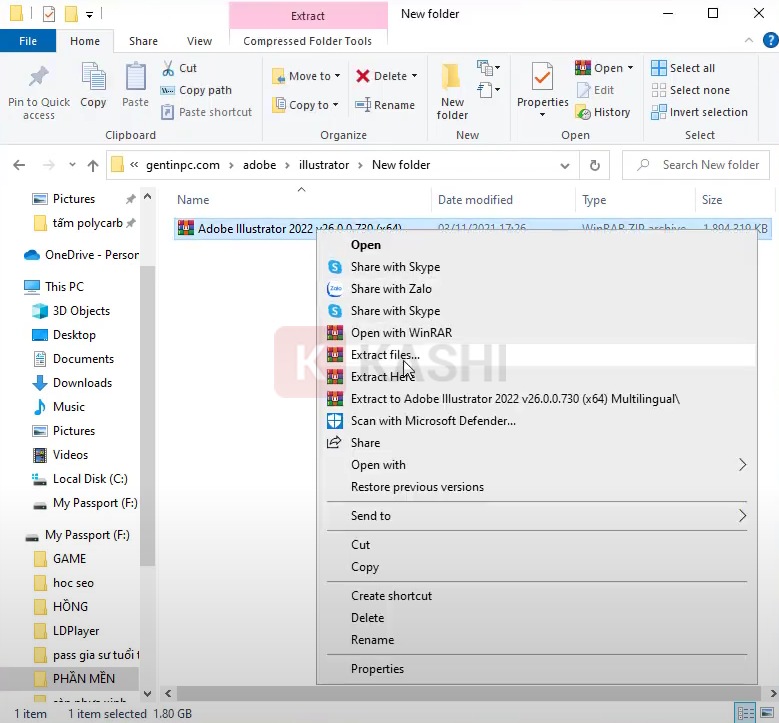Open the New item dropdown icon
This screenshot has width=779, height=723.
click(488, 67)
